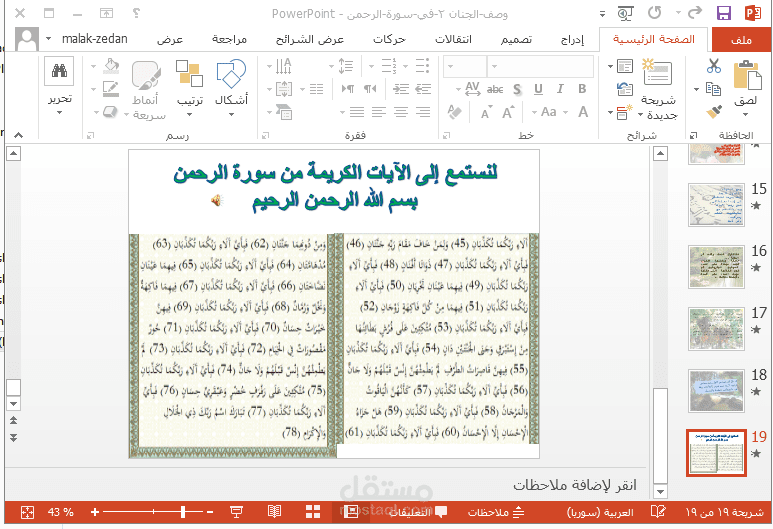
Task: Select the Cut scissors icon
Action: pyautogui.click(x=713, y=66)
